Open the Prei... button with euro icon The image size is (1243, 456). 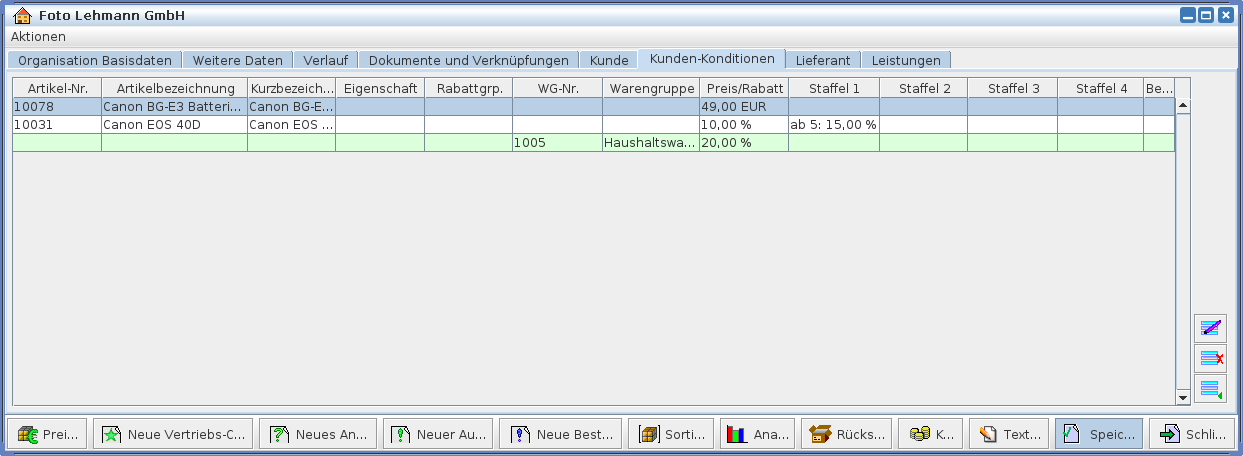coord(48,434)
